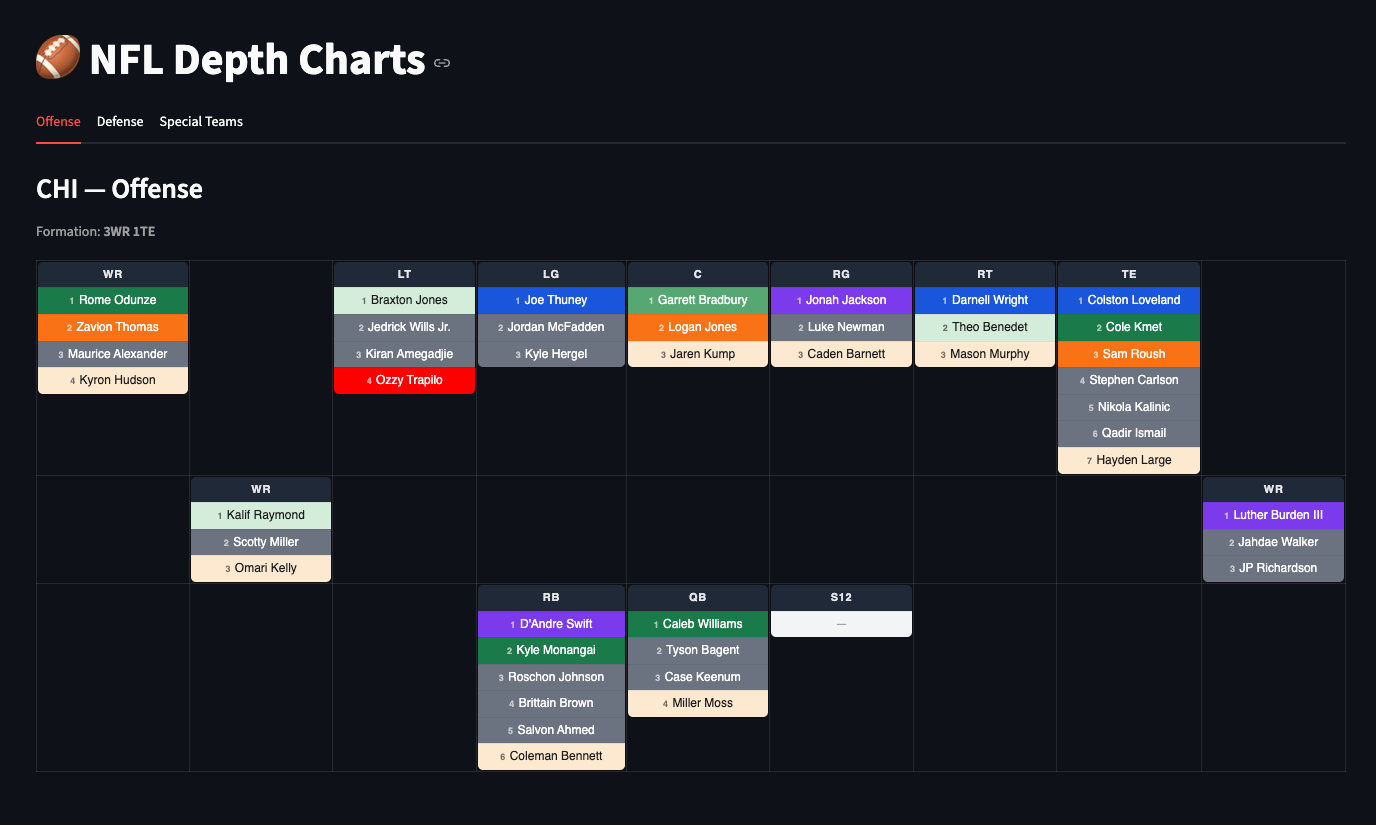Click the Formation: 3WR 1TE label

(95, 232)
